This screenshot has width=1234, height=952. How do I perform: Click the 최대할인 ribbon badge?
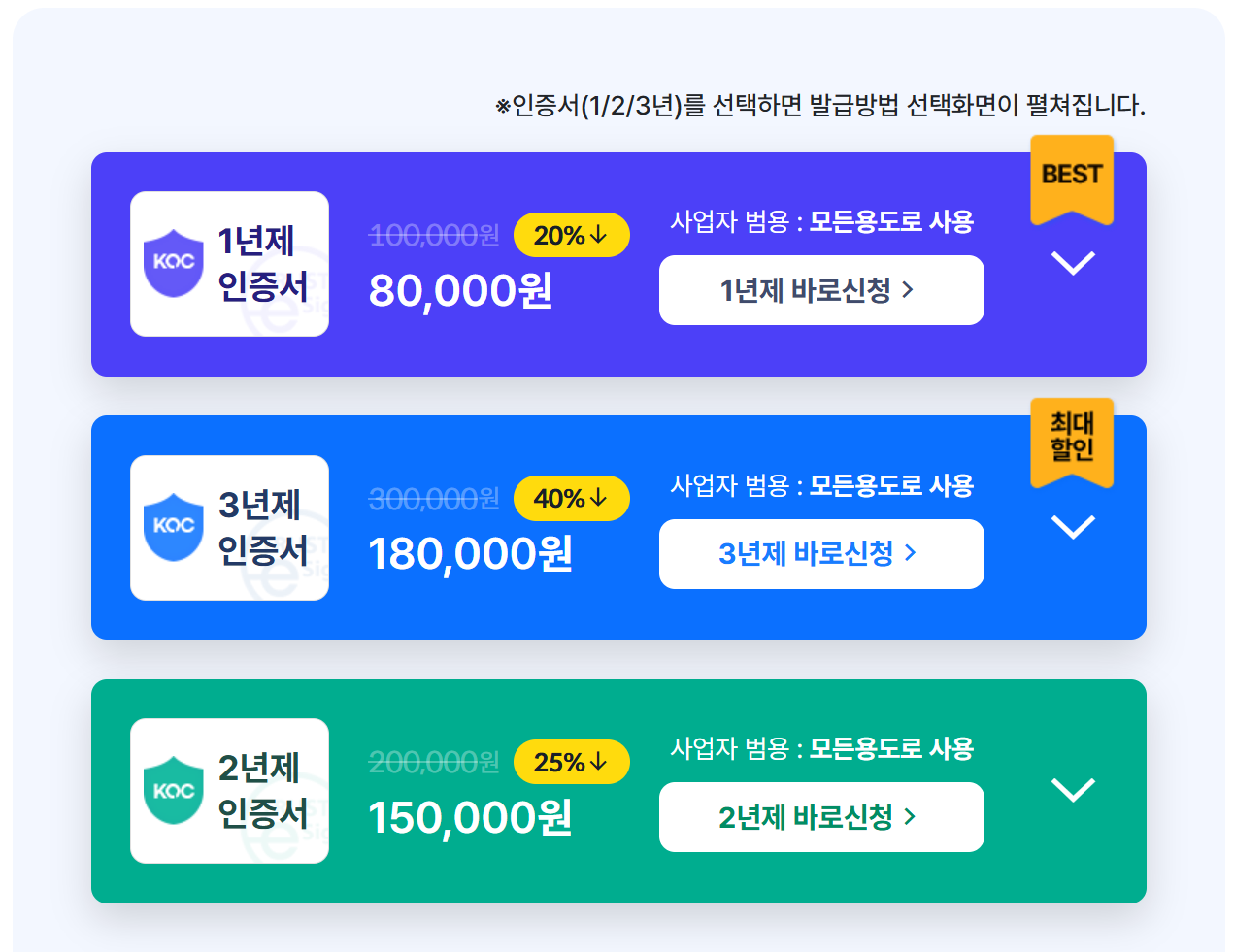click(x=1072, y=443)
